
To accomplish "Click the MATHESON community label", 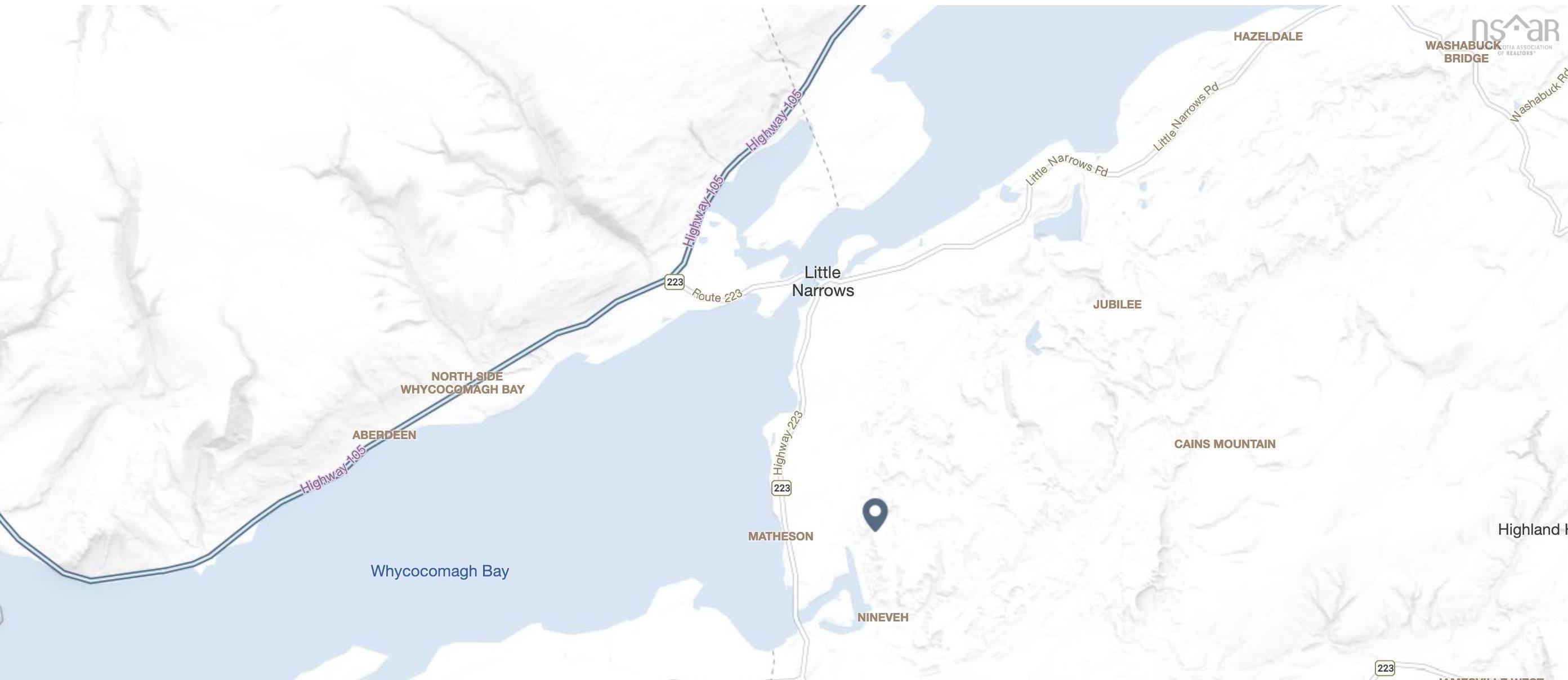I will coord(780,536).
